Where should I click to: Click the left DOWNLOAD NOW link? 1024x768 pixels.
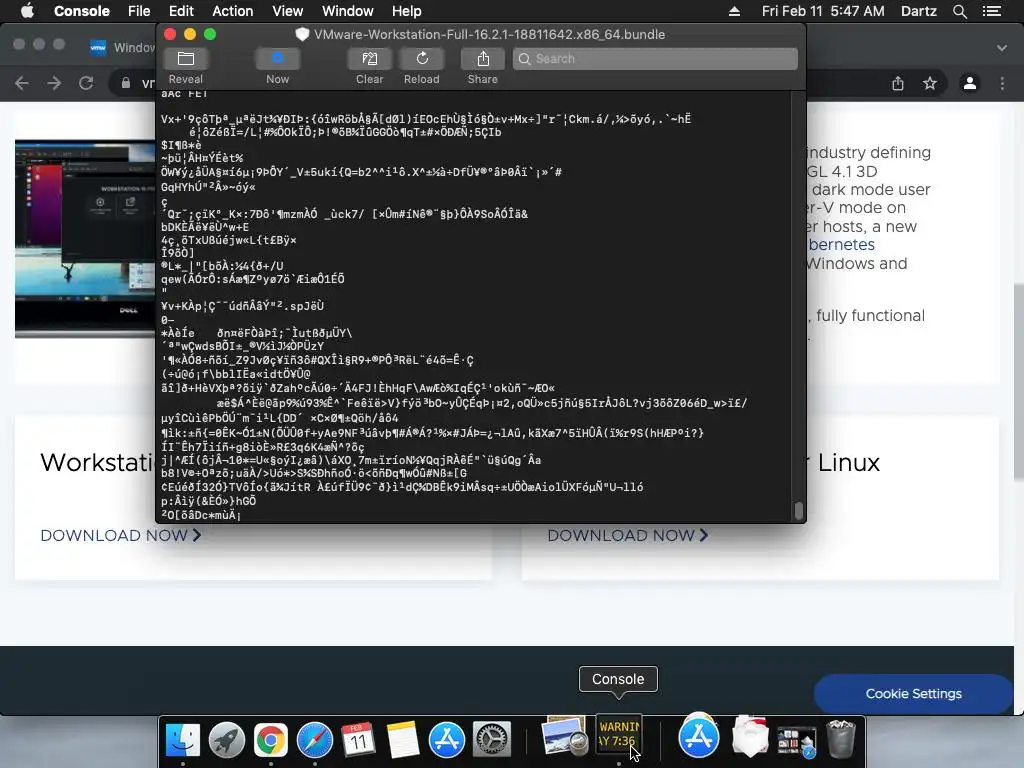tap(121, 536)
